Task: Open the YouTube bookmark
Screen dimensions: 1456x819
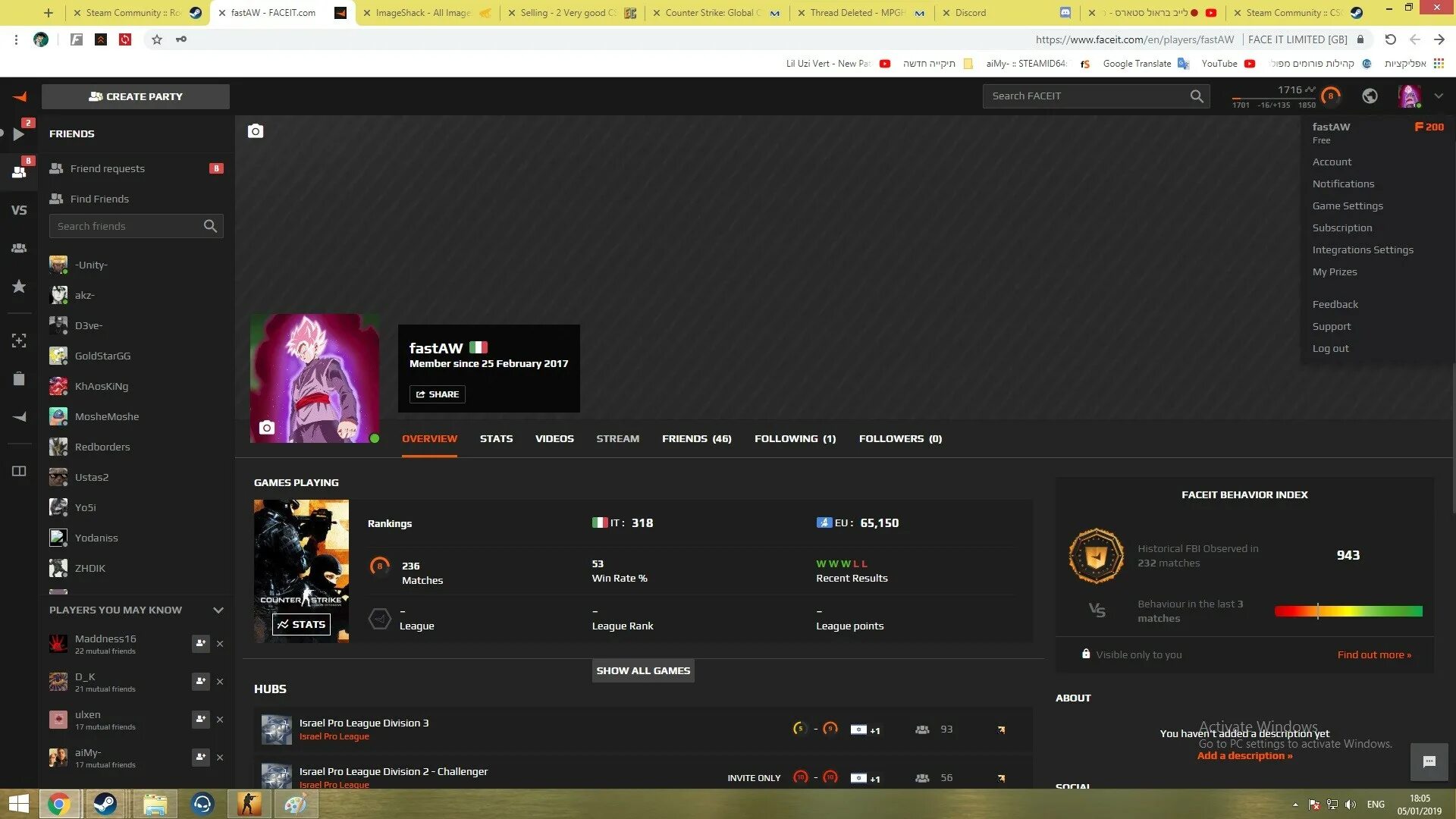Action: point(1227,64)
